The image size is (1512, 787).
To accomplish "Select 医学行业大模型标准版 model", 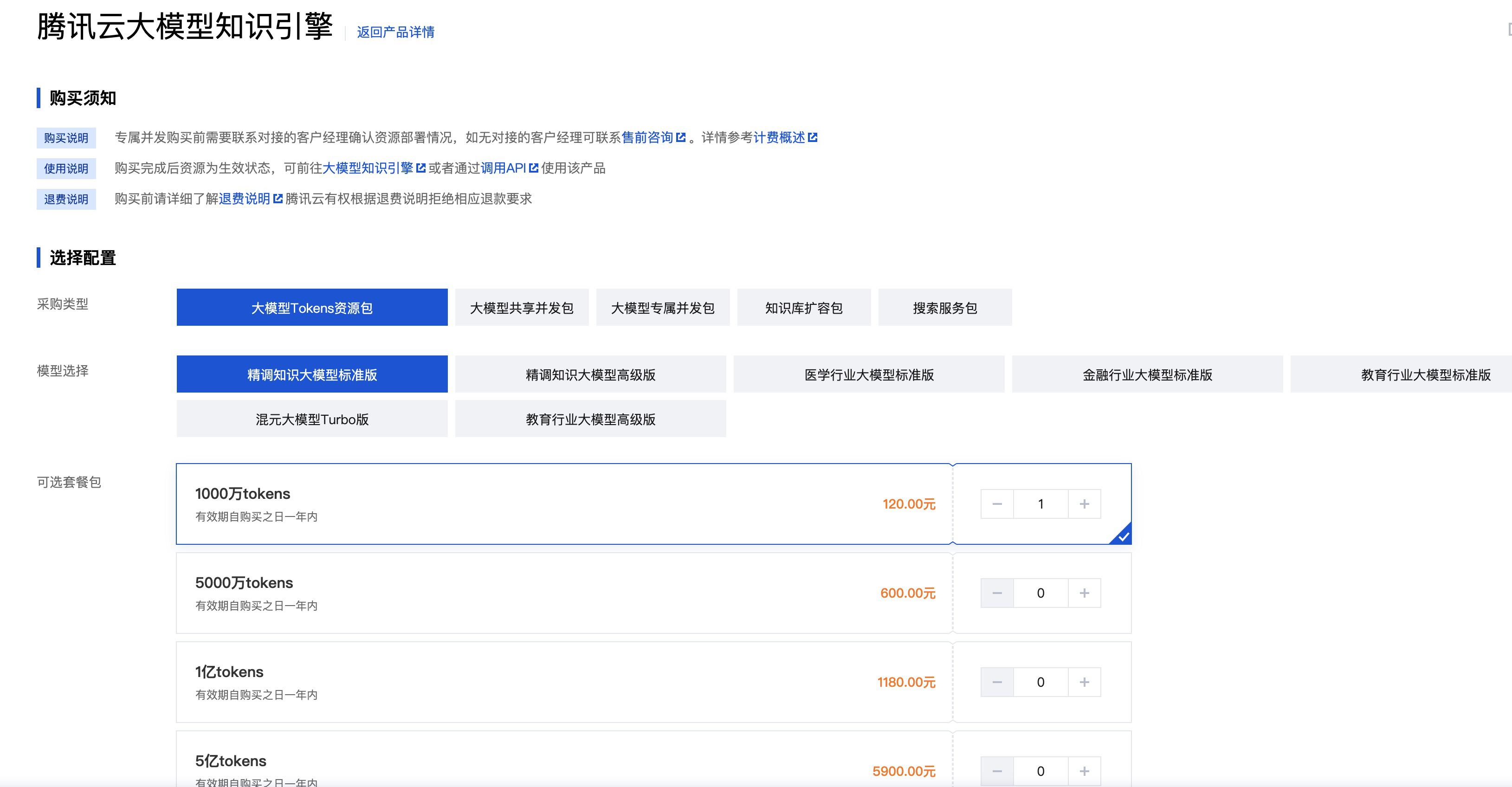I will [x=868, y=374].
